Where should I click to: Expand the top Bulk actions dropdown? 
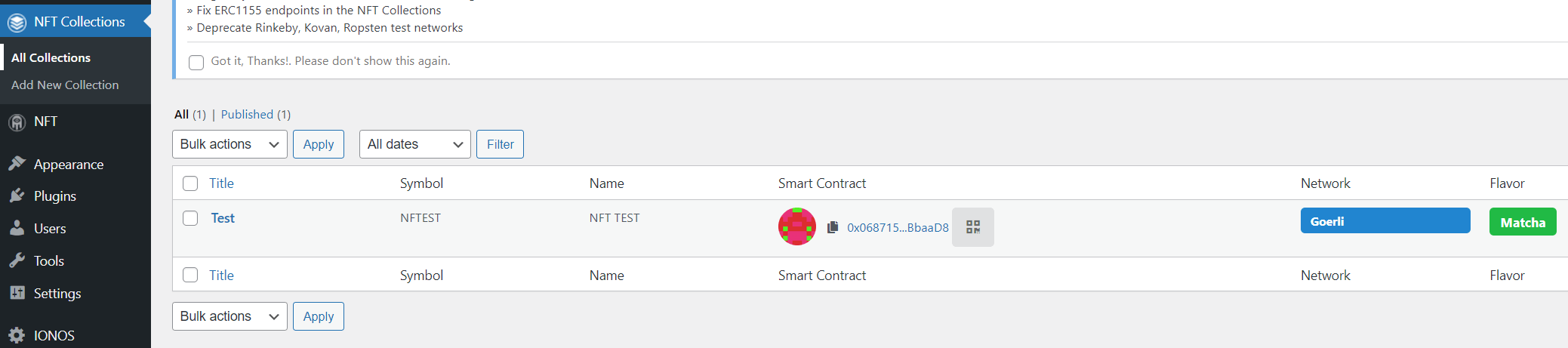[x=230, y=144]
